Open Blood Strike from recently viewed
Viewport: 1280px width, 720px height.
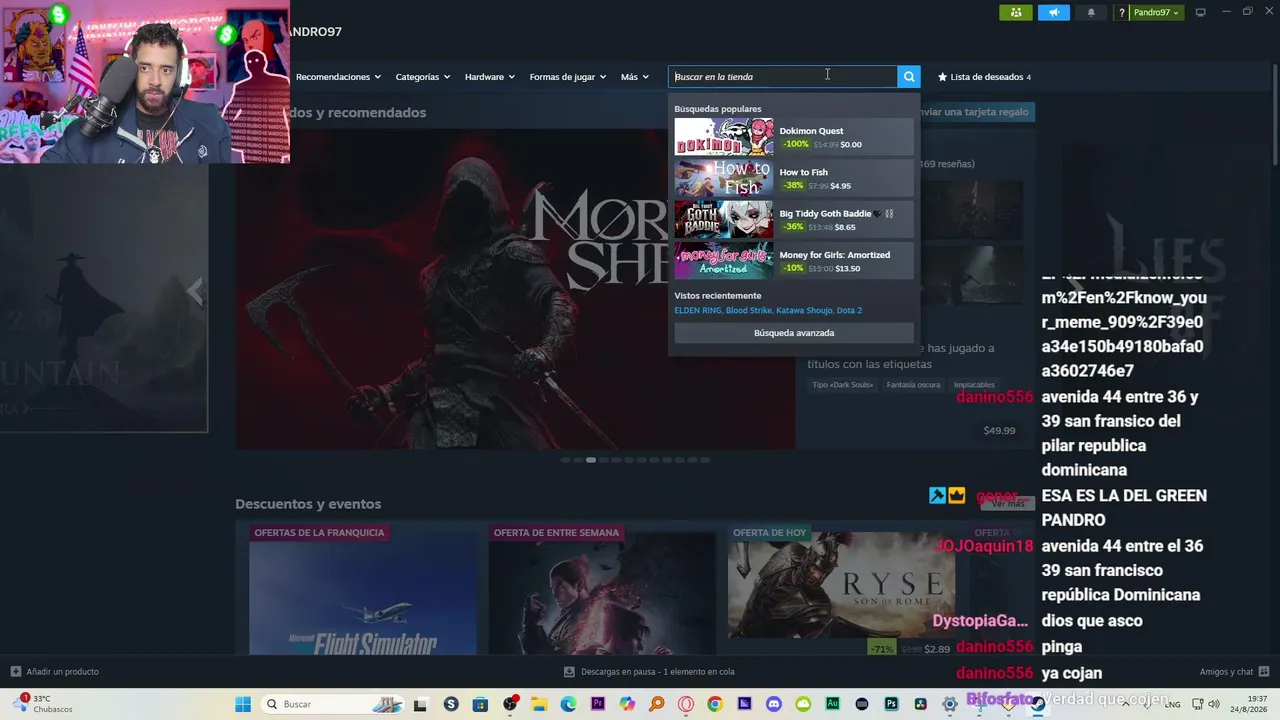pyautogui.click(x=749, y=310)
